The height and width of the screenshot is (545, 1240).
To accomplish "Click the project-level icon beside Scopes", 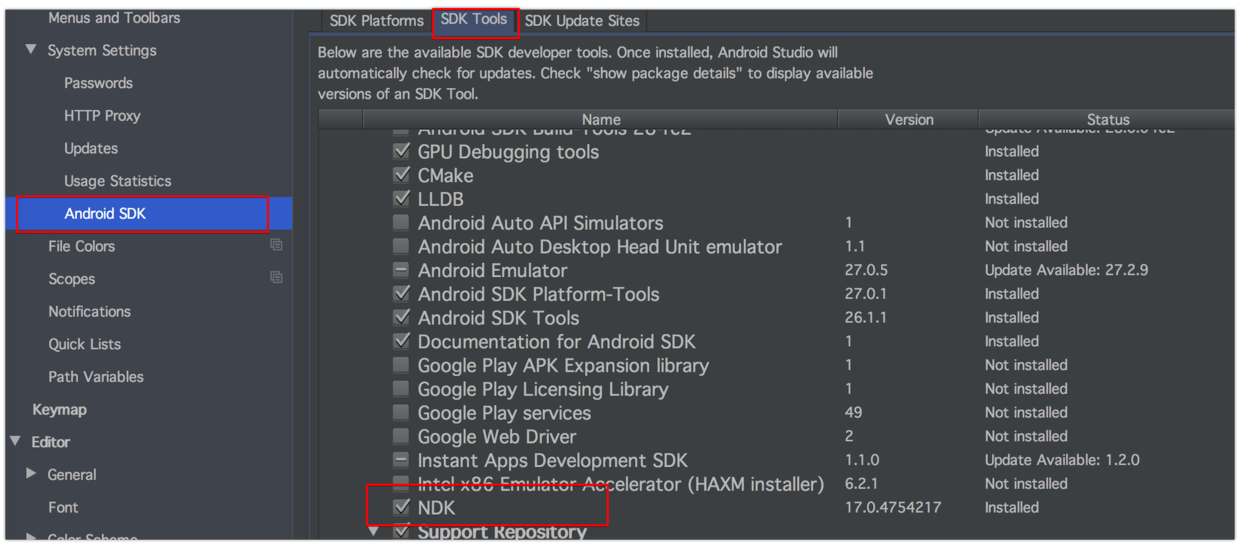I will coord(276,279).
